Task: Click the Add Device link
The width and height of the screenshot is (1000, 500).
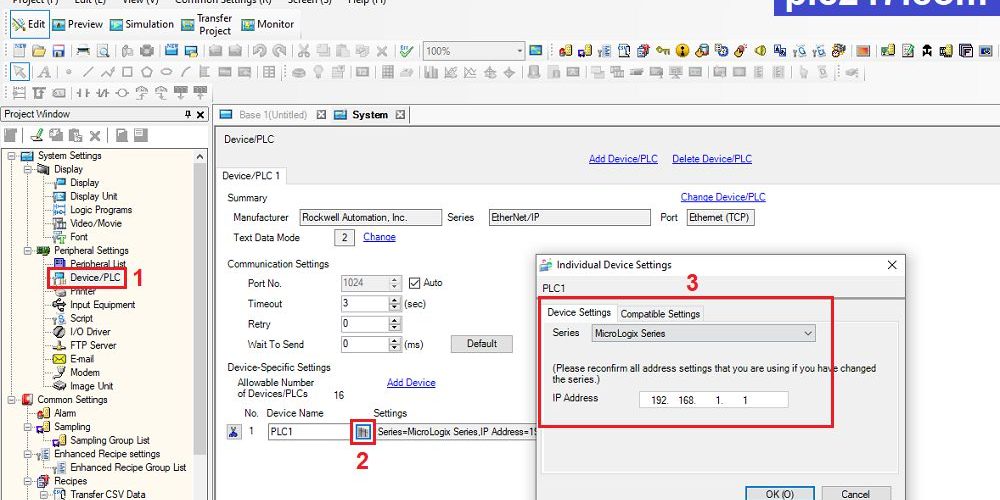Action: coord(411,383)
